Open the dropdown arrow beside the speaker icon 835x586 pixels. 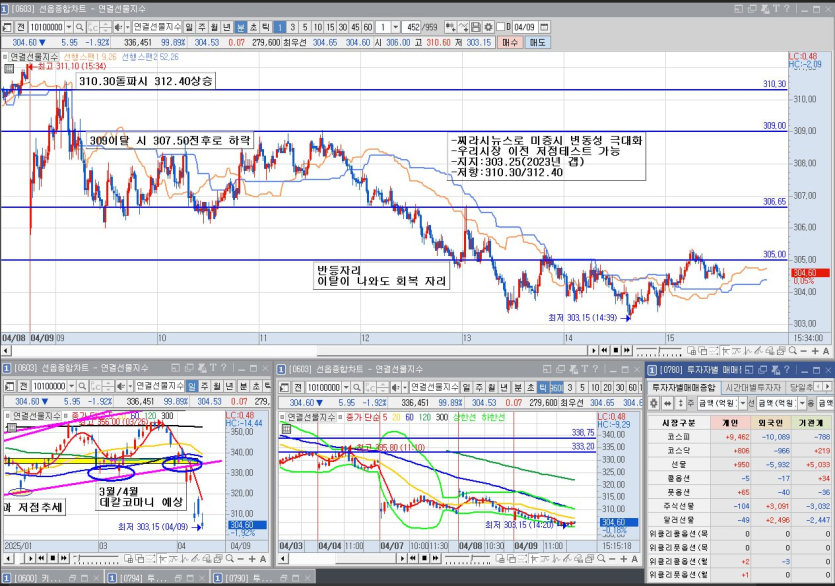tap(127, 27)
